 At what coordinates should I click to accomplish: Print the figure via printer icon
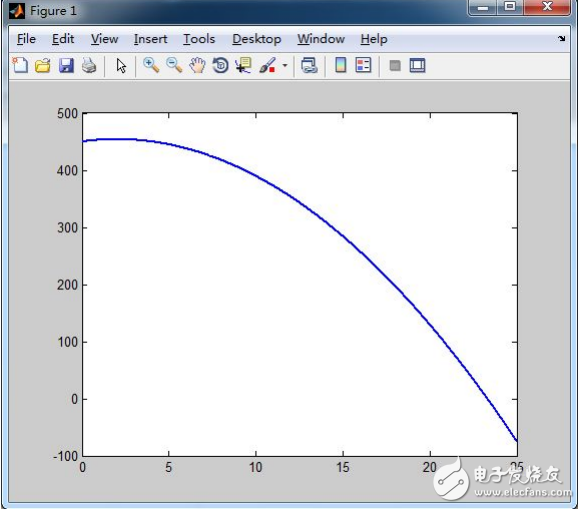89,66
